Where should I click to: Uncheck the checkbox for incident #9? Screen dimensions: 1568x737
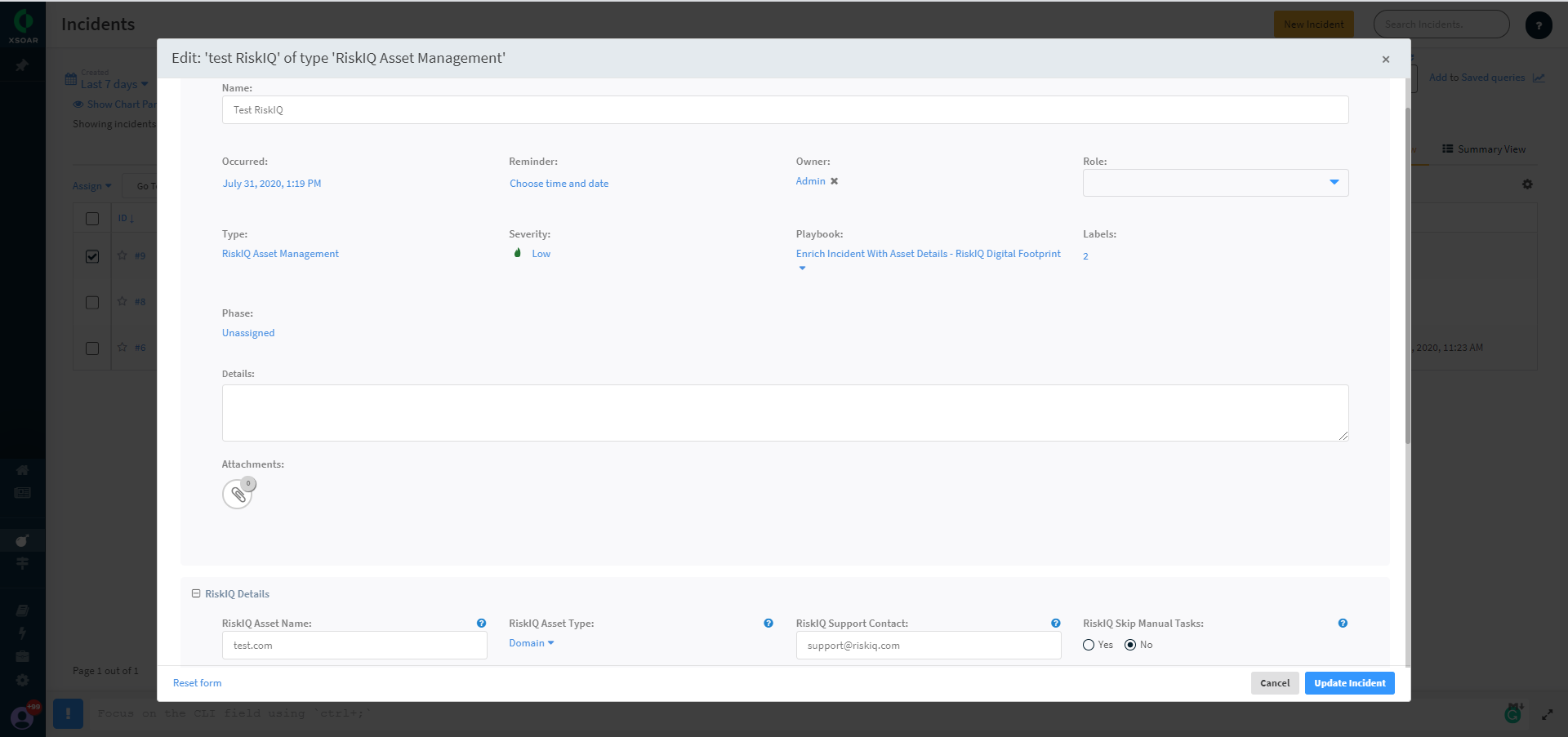(92, 256)
